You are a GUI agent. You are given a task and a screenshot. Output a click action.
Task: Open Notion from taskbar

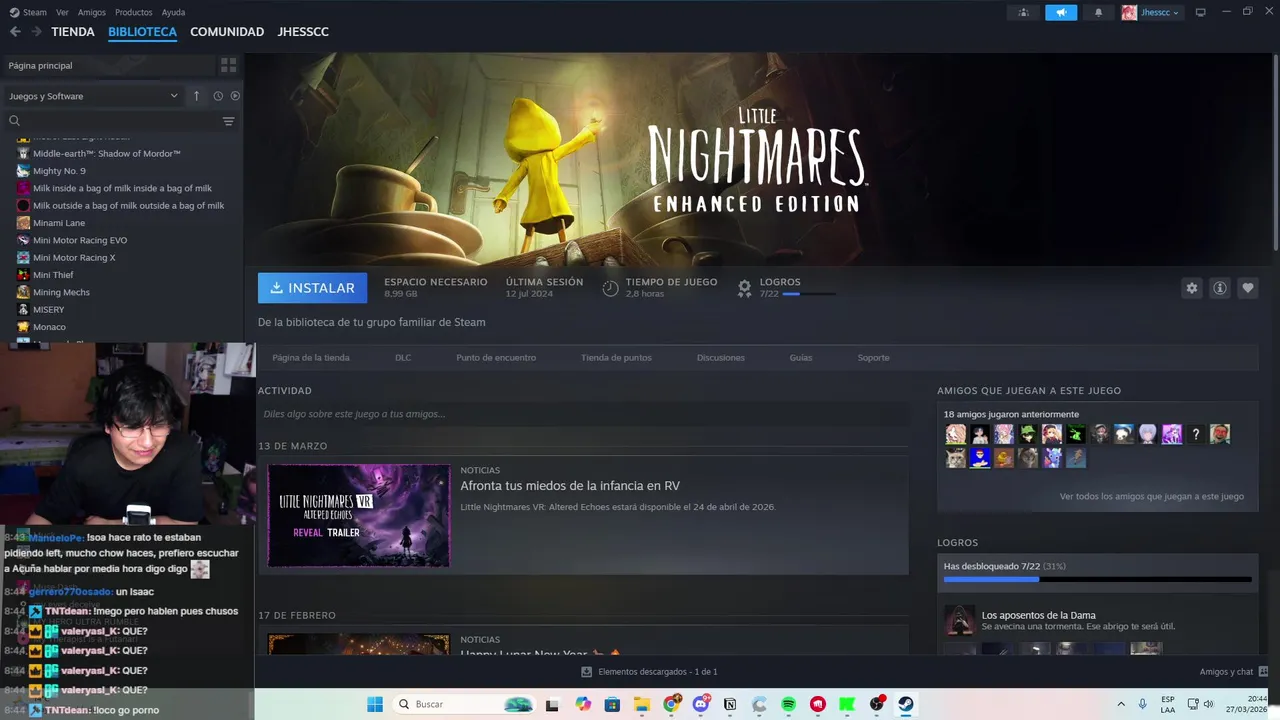(x=730, y=704)
